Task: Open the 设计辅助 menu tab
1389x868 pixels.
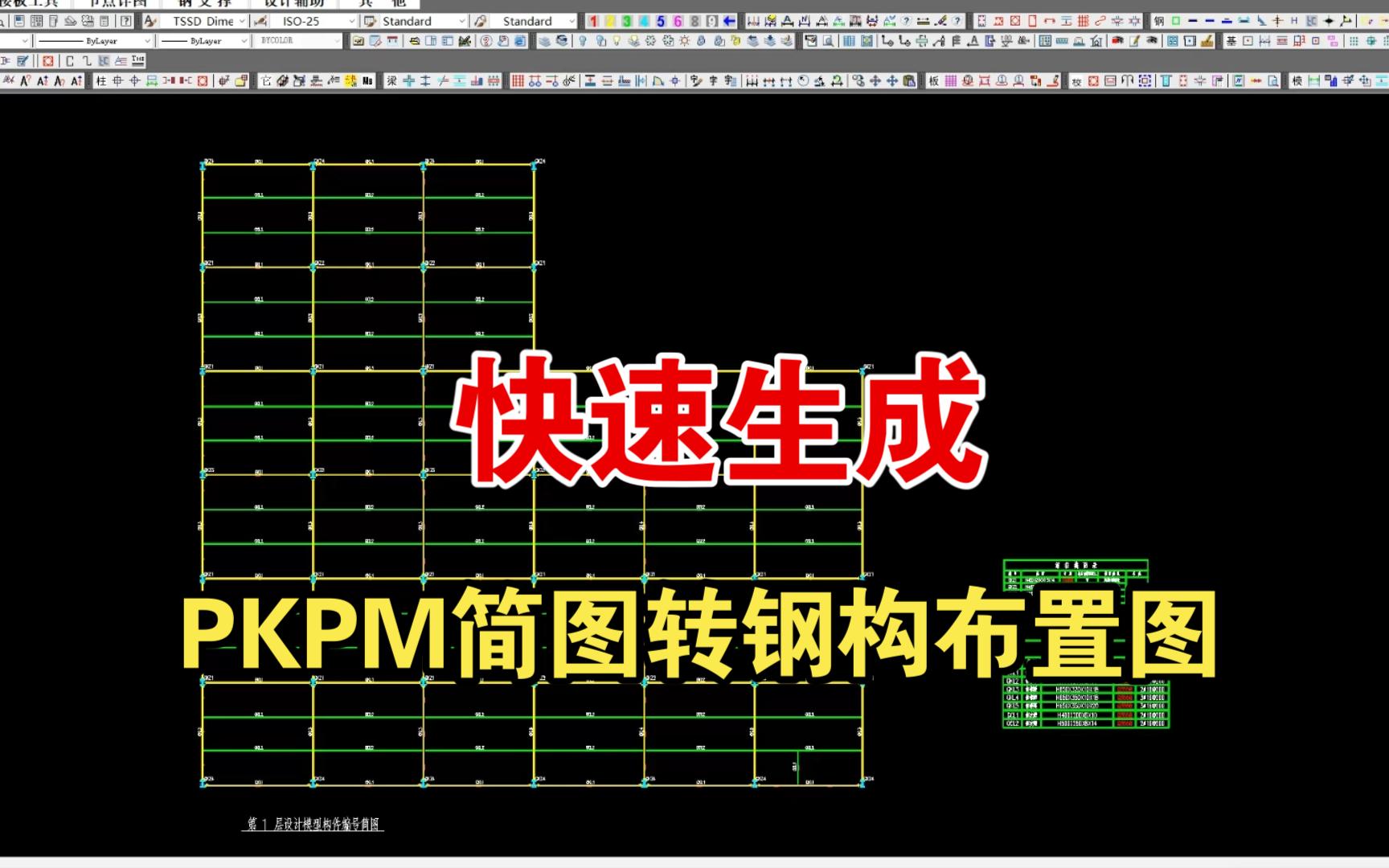Action: 293,3
